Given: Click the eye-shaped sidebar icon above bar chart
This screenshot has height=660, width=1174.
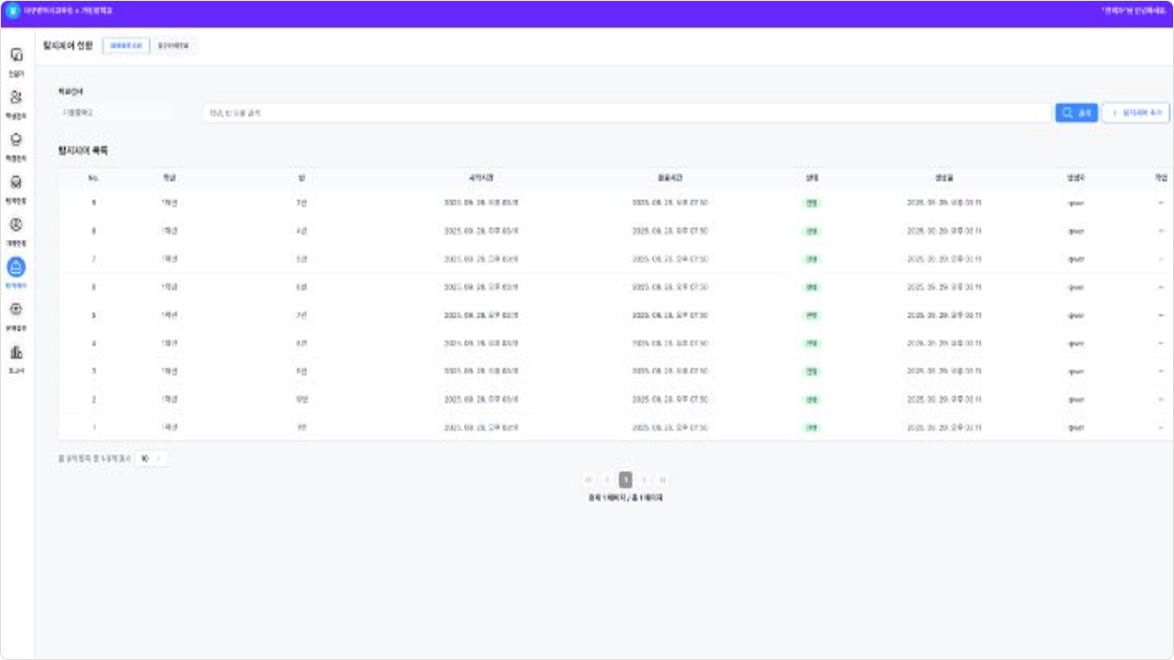Looking at the screenshot, I should 16,310.
